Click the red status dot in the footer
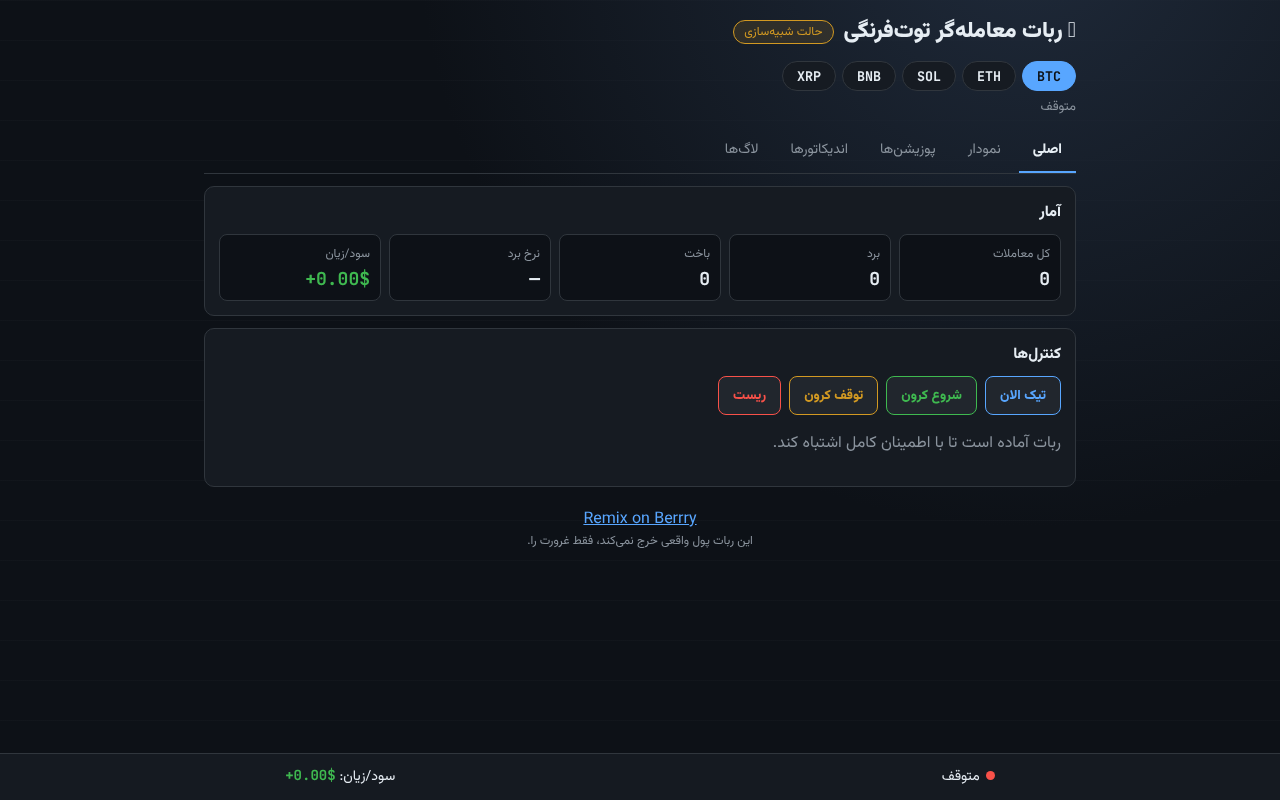This screenshot has width=1280, height=800. pos(990,776)
